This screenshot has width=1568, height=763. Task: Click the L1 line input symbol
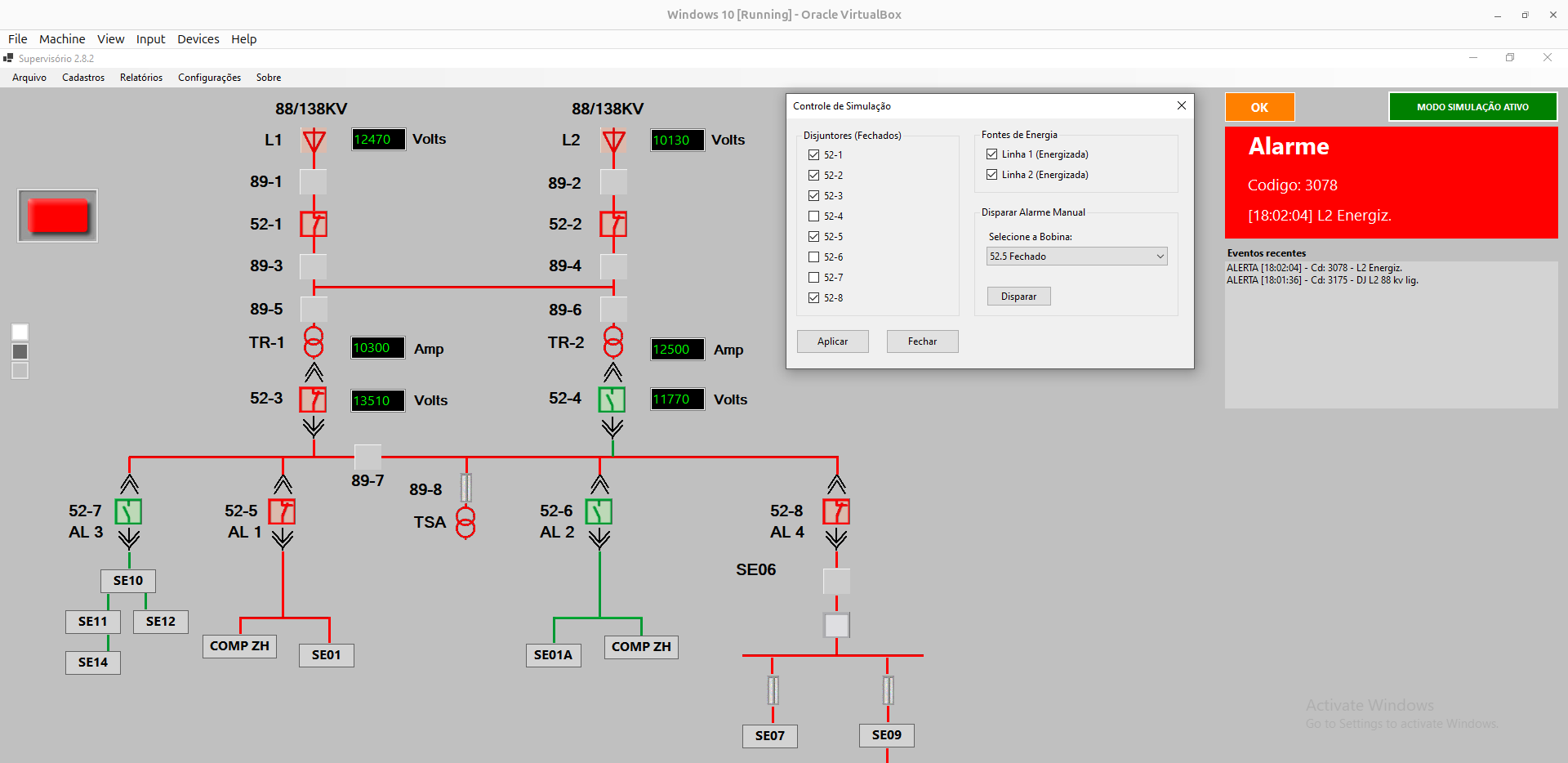314,141
